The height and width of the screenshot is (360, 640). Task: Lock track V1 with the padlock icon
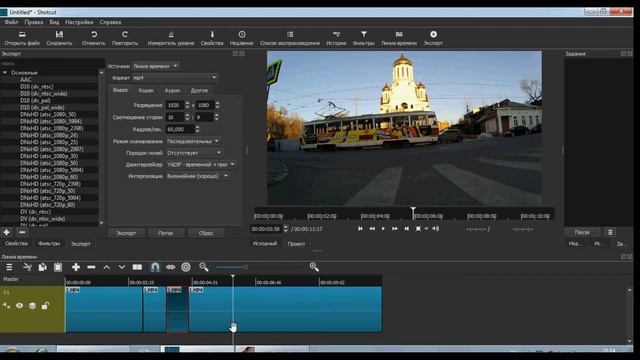point(45,305)
